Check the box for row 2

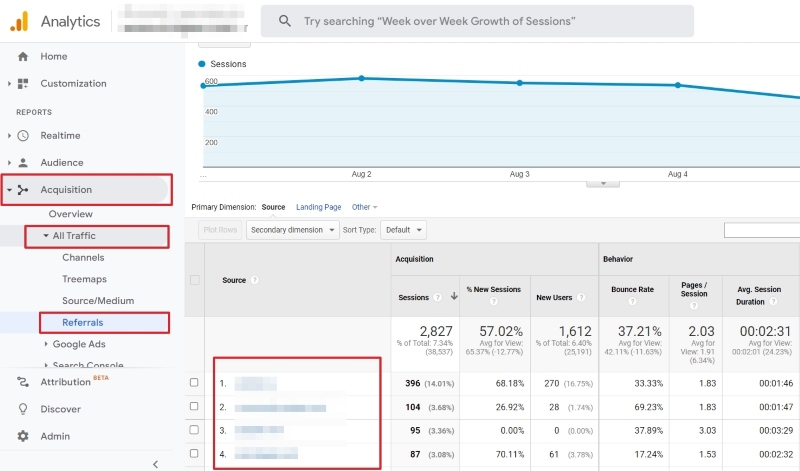[x=194, y=406]
